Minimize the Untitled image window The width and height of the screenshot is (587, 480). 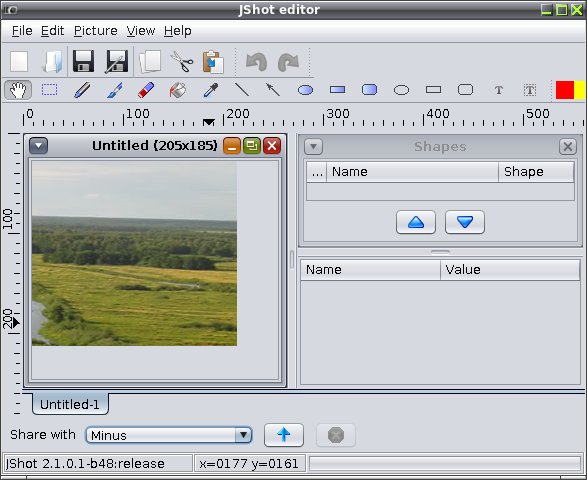coord(232,146)
